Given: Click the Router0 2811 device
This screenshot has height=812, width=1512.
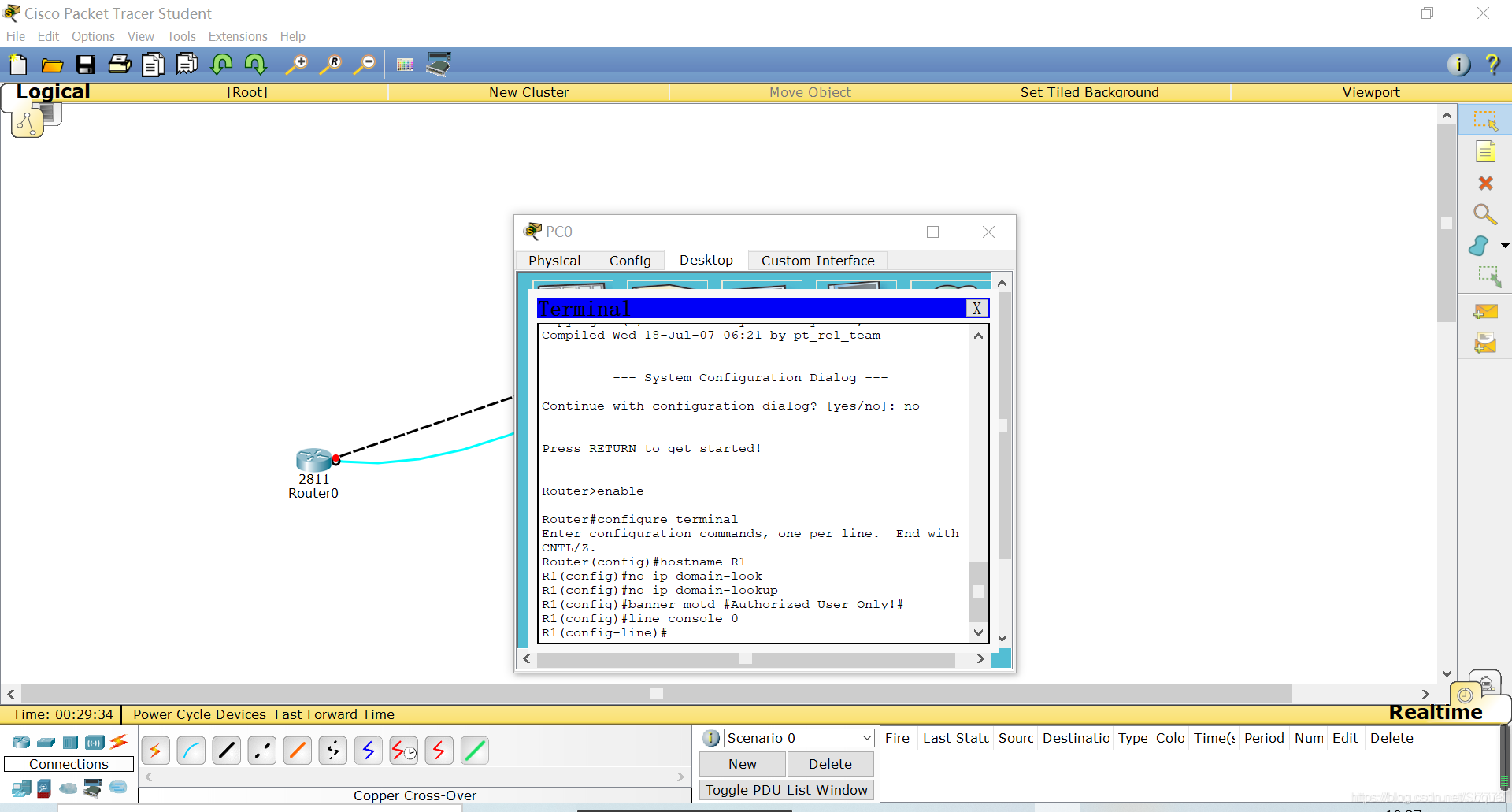Looking at the screenshot, I should click(x=314, y=460).
